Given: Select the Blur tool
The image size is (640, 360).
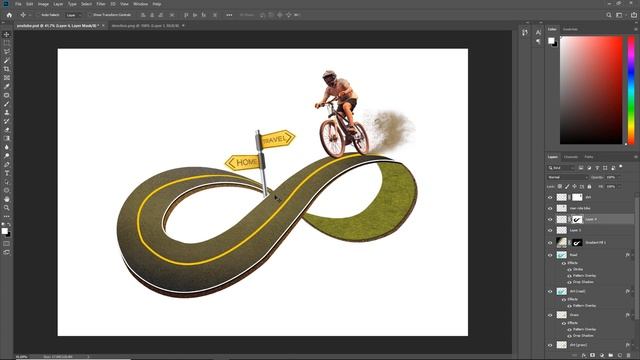Looking at the screenshot, I should 7,147.
